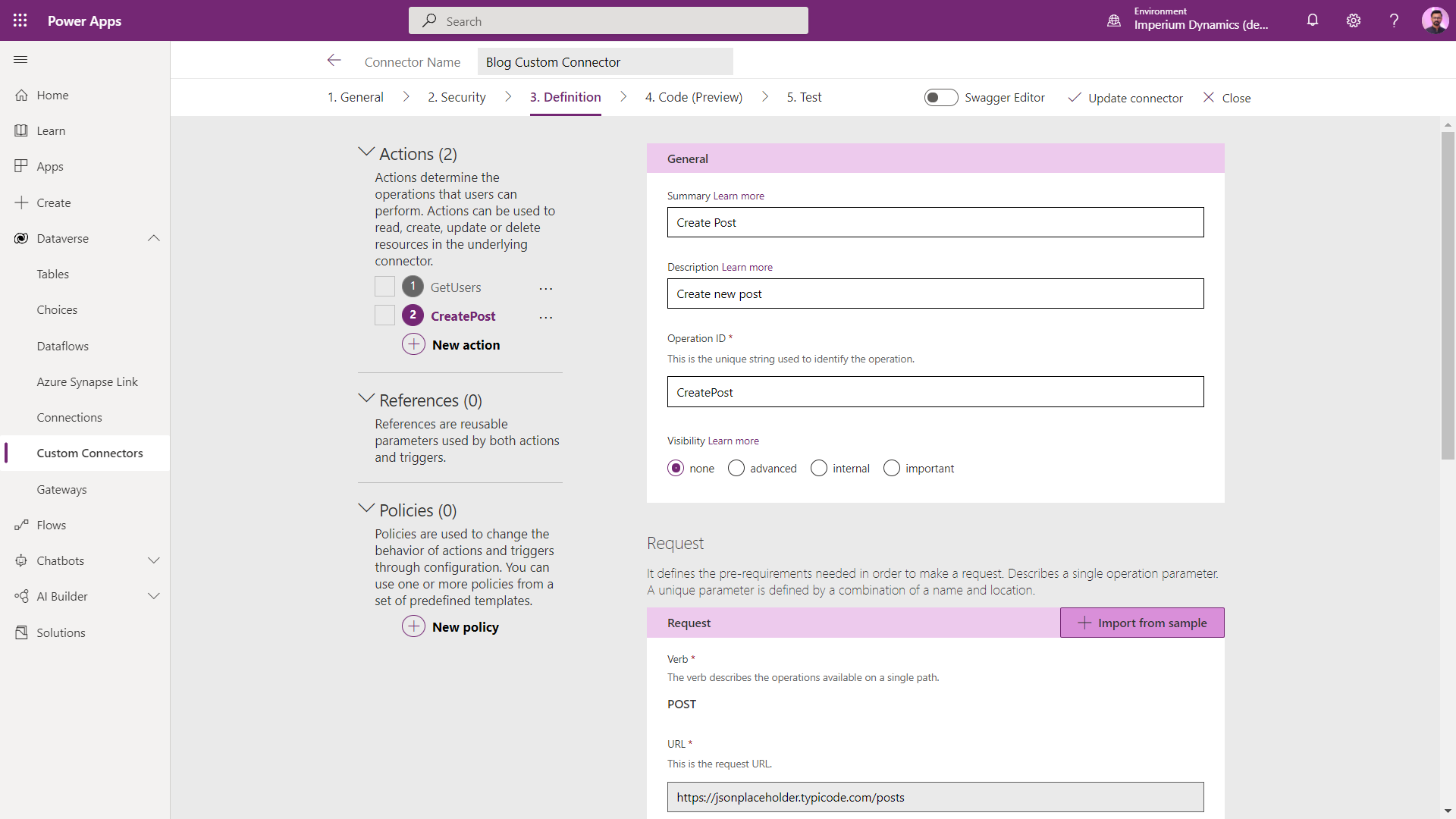Collapse the Dataverse section
Viewport: 1456px width, 819px height.
[154, 237]
